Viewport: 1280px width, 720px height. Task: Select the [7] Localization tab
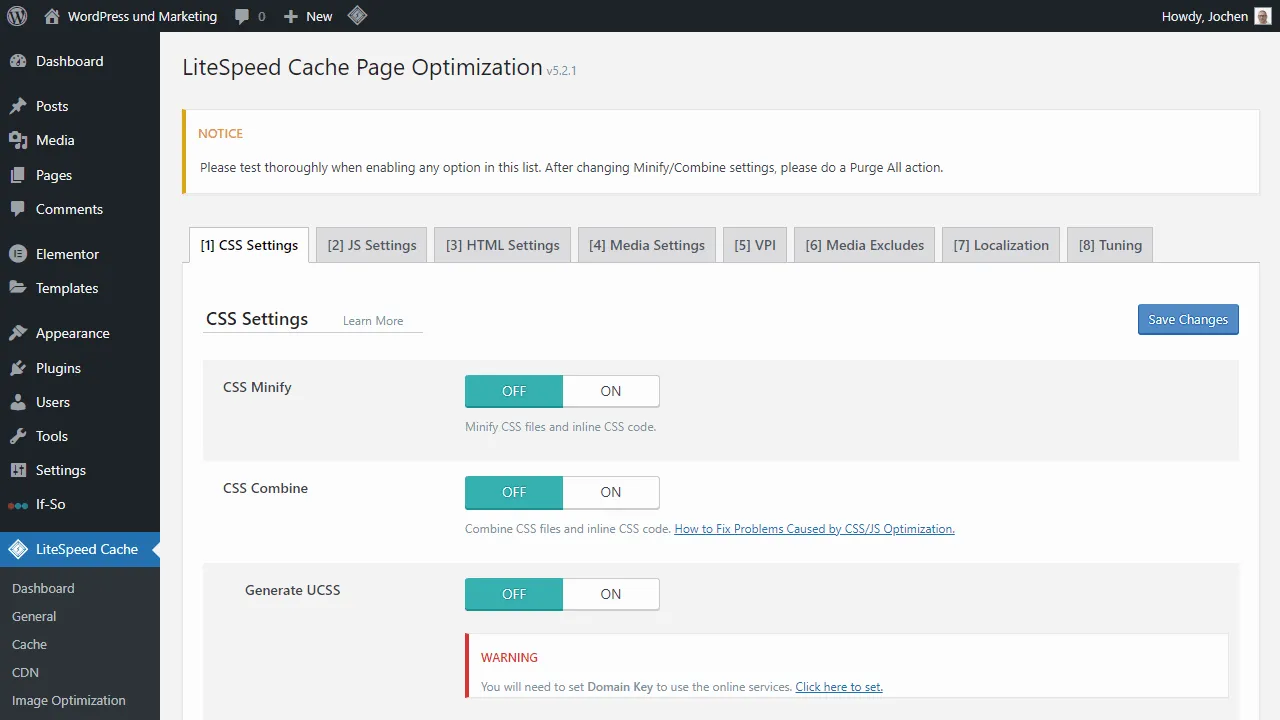(1001, 245)
